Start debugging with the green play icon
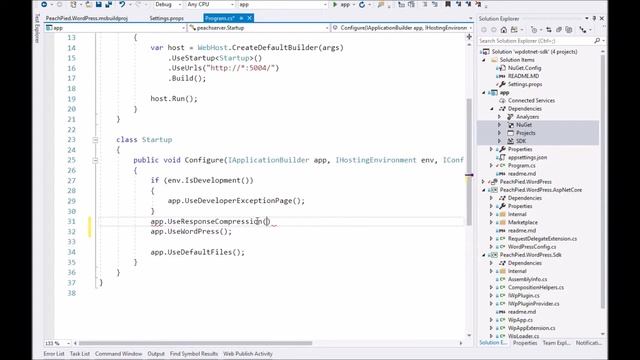Viewport: 640px width, 360px height. [x=335, y=4]
